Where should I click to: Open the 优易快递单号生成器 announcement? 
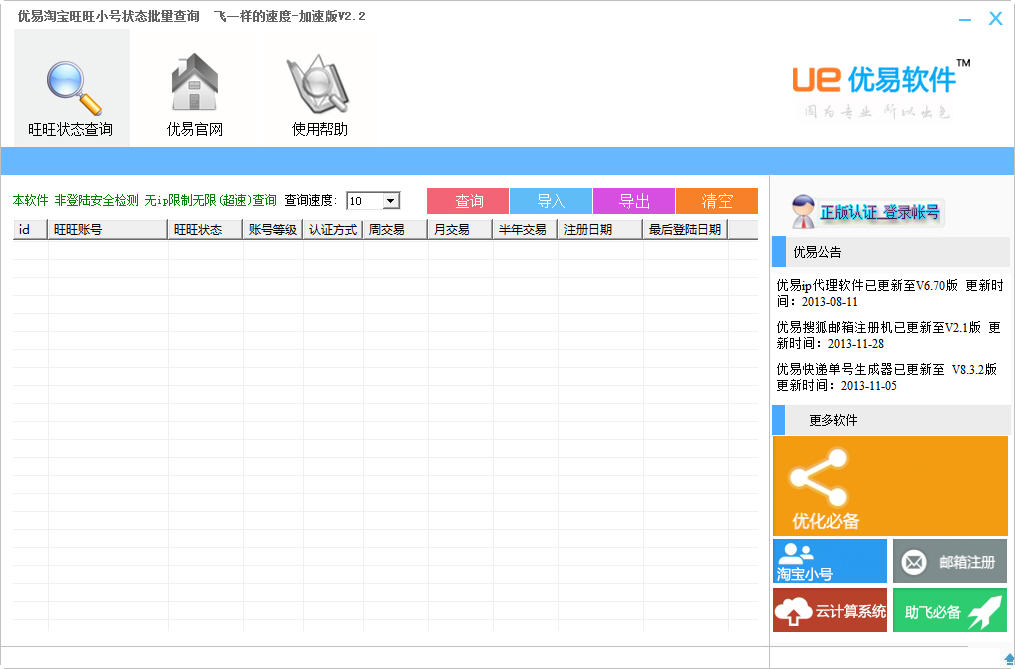point(887,377)
